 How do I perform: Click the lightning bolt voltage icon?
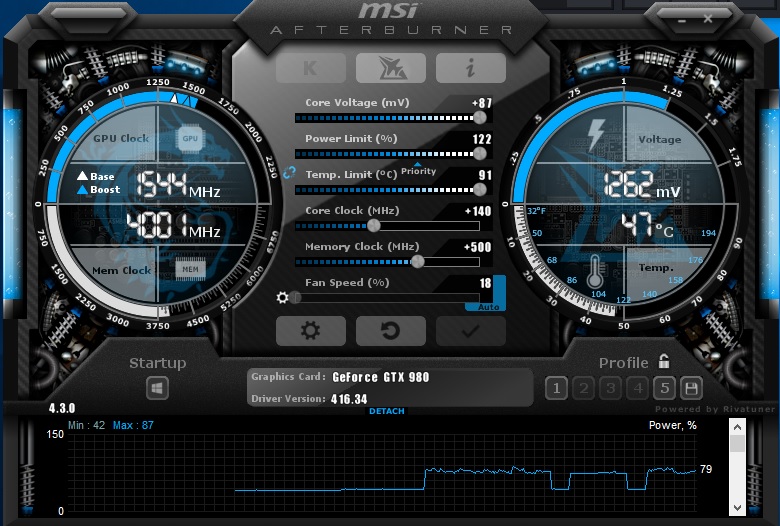596,135
